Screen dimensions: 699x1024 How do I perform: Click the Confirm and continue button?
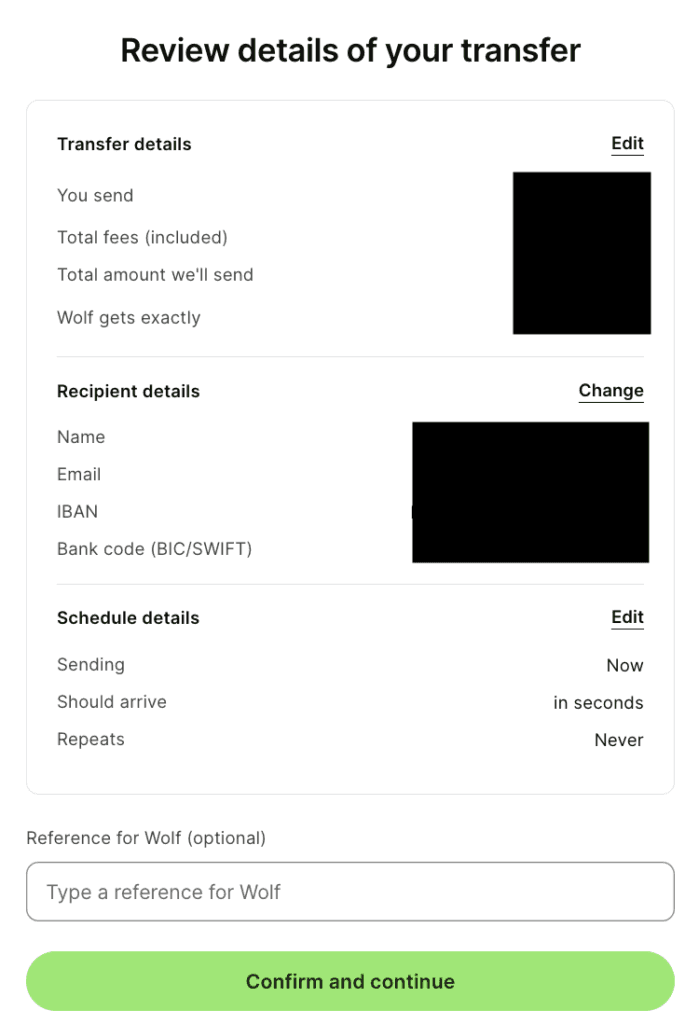pyautogui.click(x=350, y=981)
